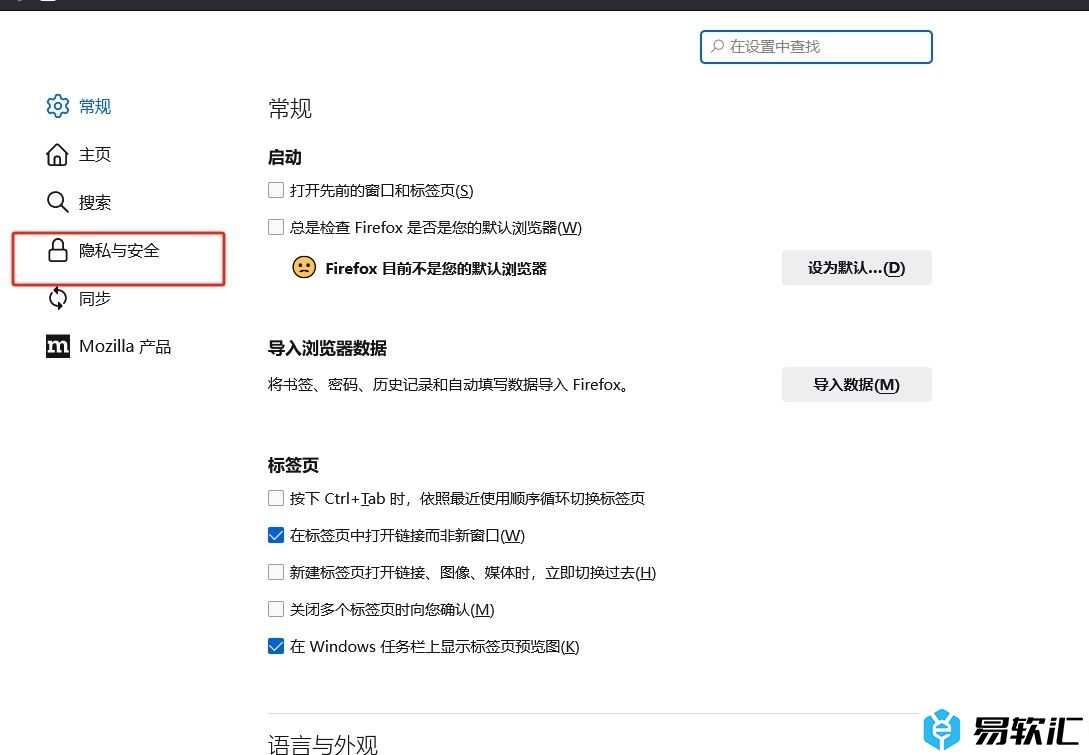Image resolution: width=1089 pixels, height=755 pixels.
Task: Click the description 将书签、密码、历史记录和自动填写数据导入 Firefox
Action: pos(449,384)
